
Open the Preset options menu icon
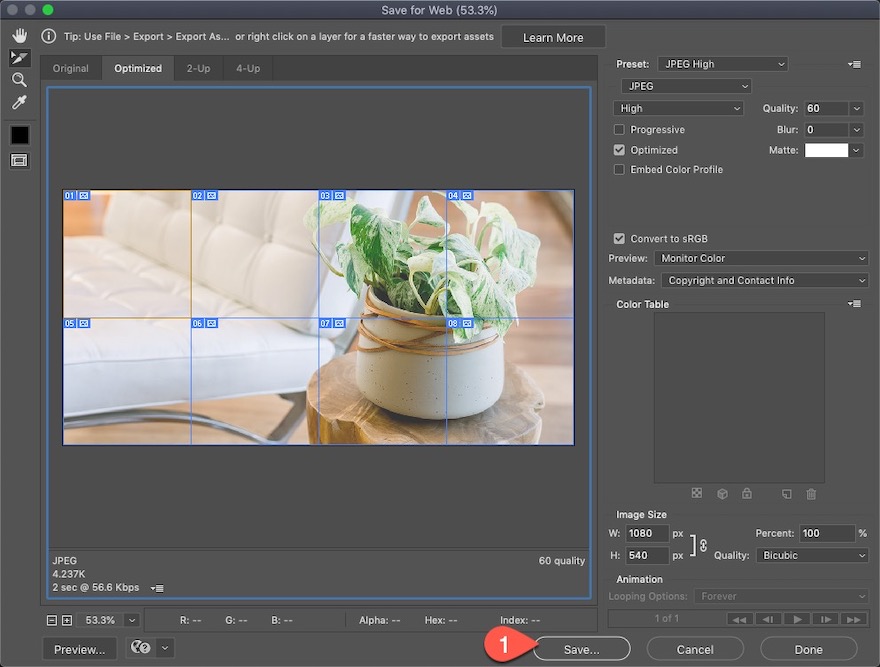[854, 64]
